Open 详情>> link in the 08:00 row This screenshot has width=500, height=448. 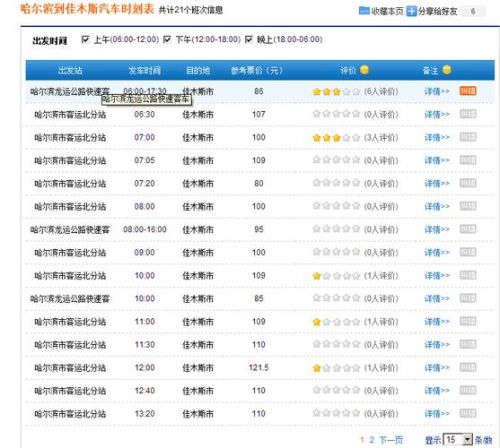coord(437,206)
